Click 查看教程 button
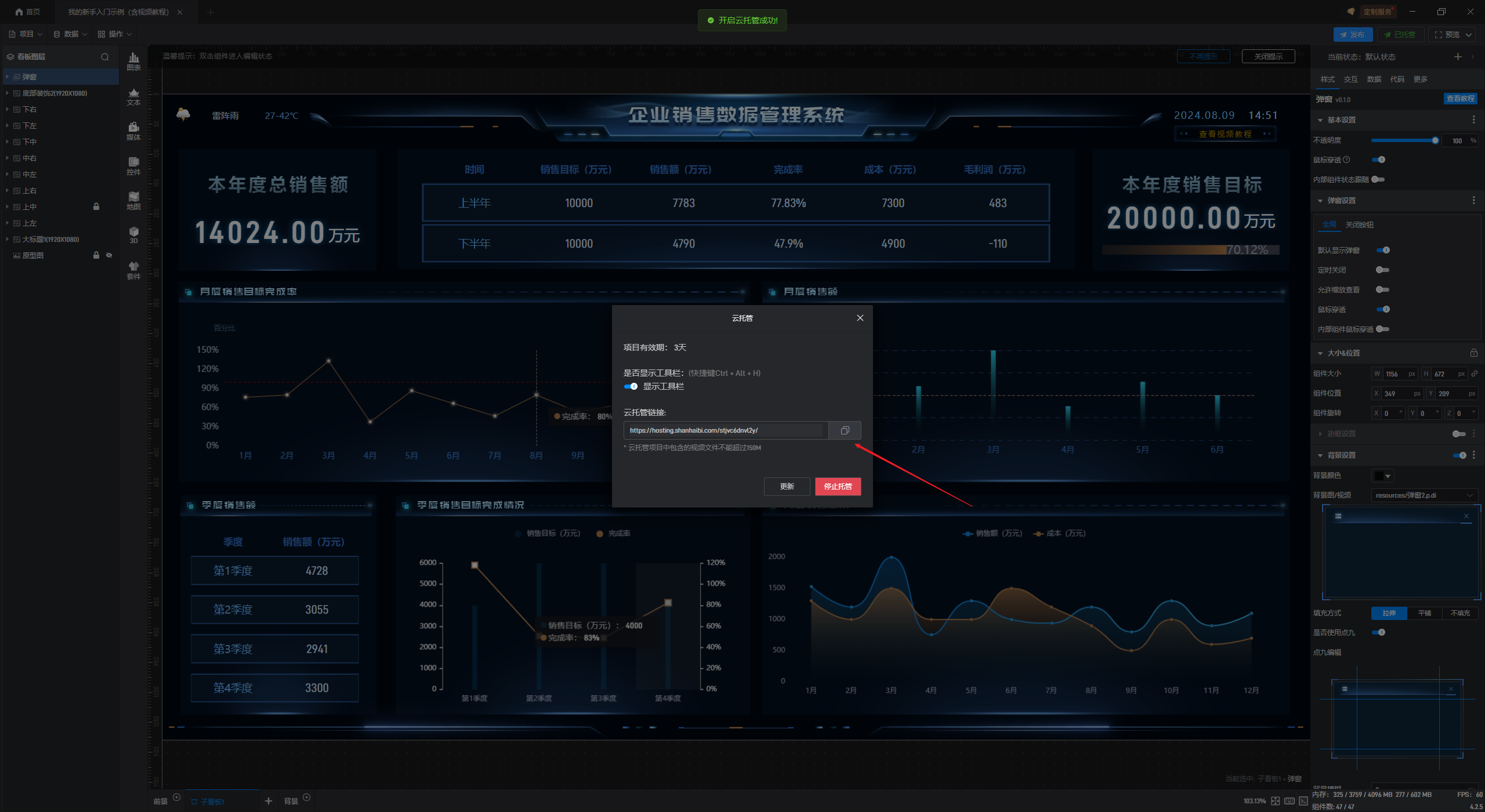Image resolution: width=1485 pixels, height=812 pixels. 1460,99
